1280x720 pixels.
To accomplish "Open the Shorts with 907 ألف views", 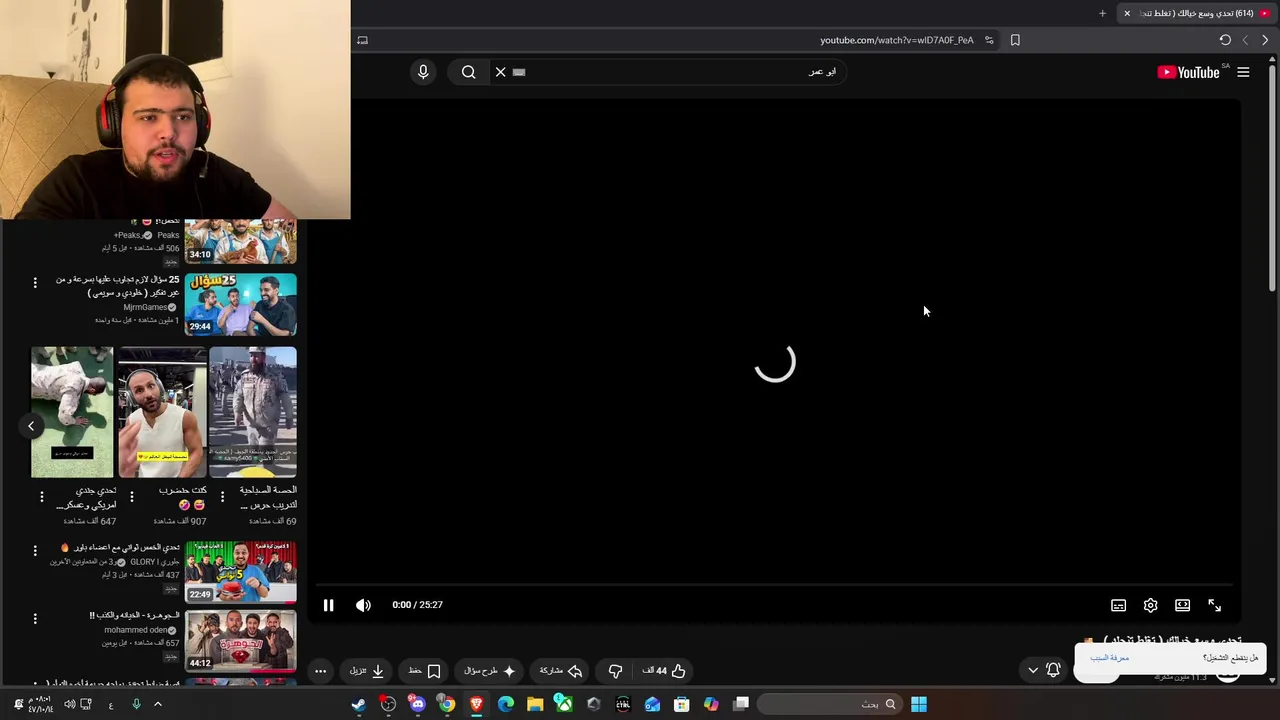I will pyautogui.click(x=162, y=412).
